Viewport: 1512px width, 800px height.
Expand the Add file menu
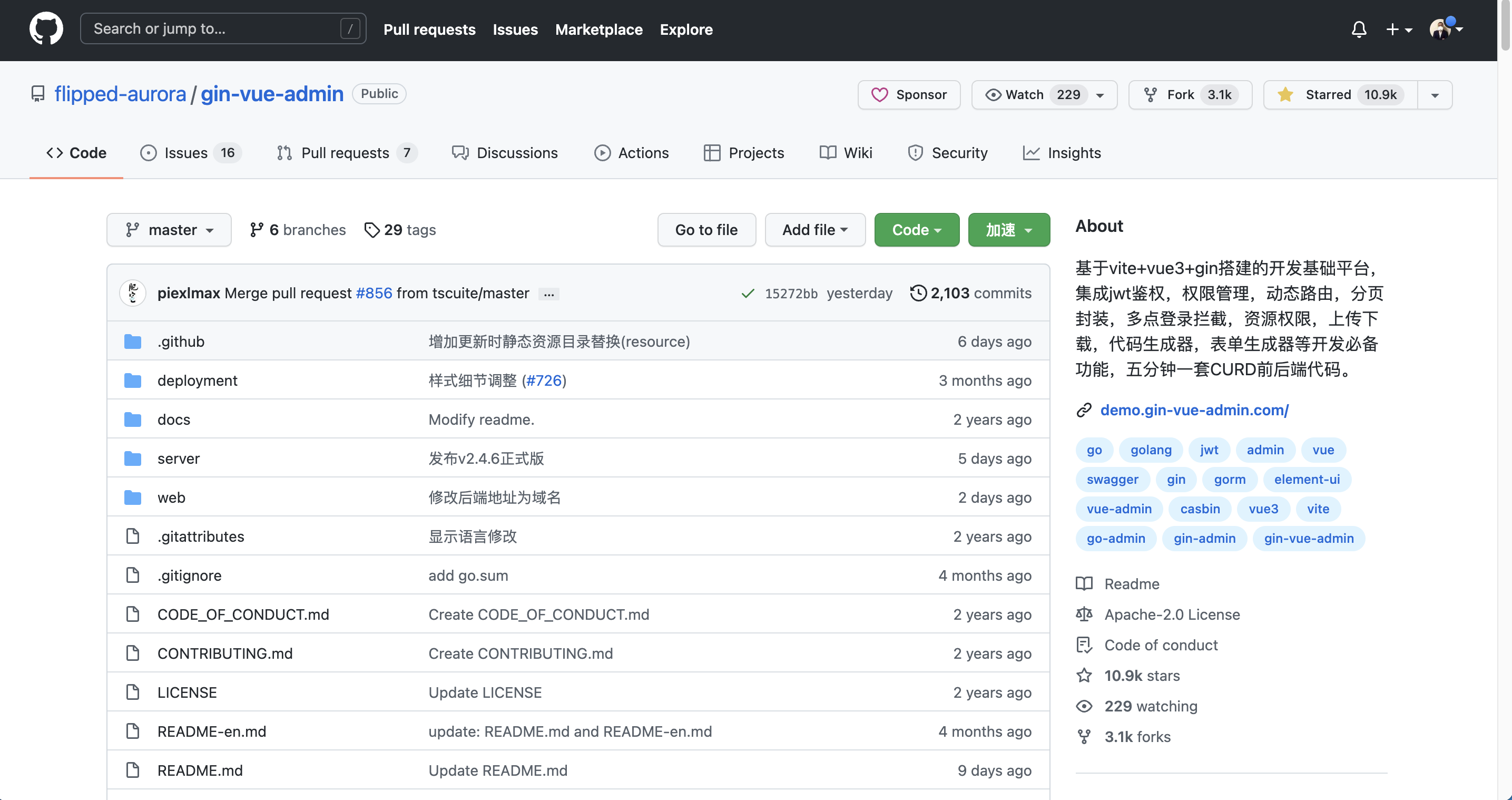[814, 230]
